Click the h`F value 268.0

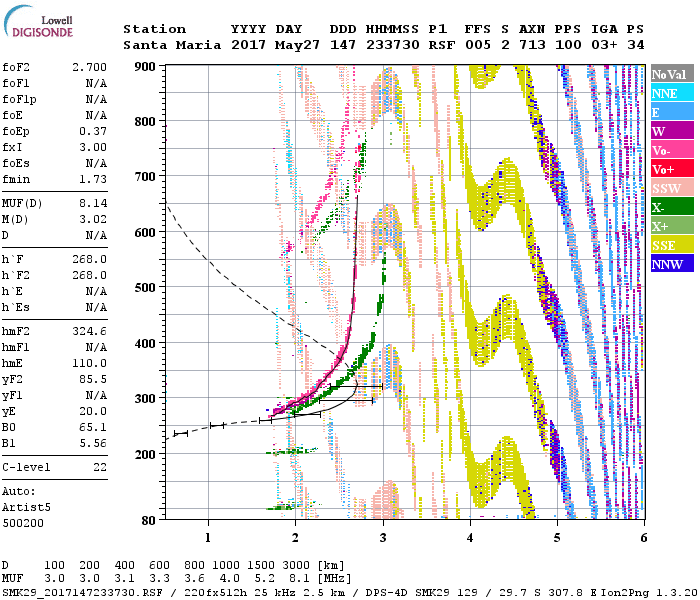pos(90,260)
